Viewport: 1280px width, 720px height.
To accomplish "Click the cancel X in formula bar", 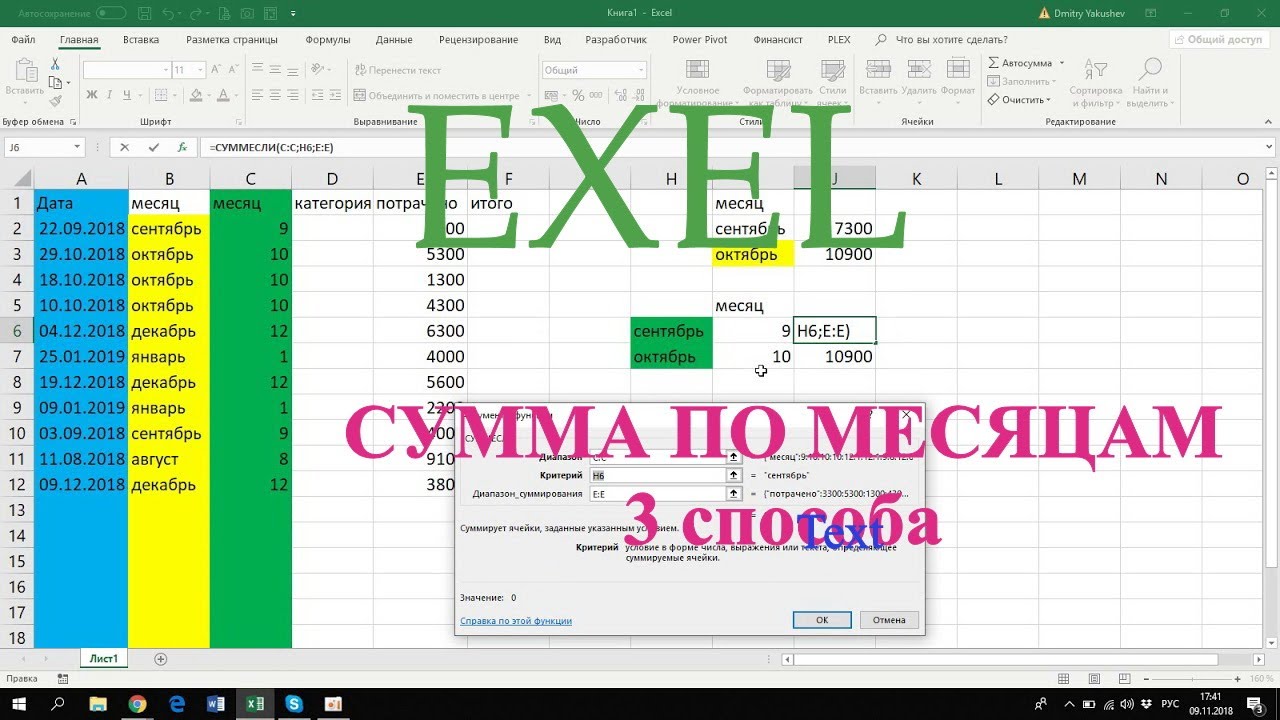I will pyautogui.click(x=124, y=147).
